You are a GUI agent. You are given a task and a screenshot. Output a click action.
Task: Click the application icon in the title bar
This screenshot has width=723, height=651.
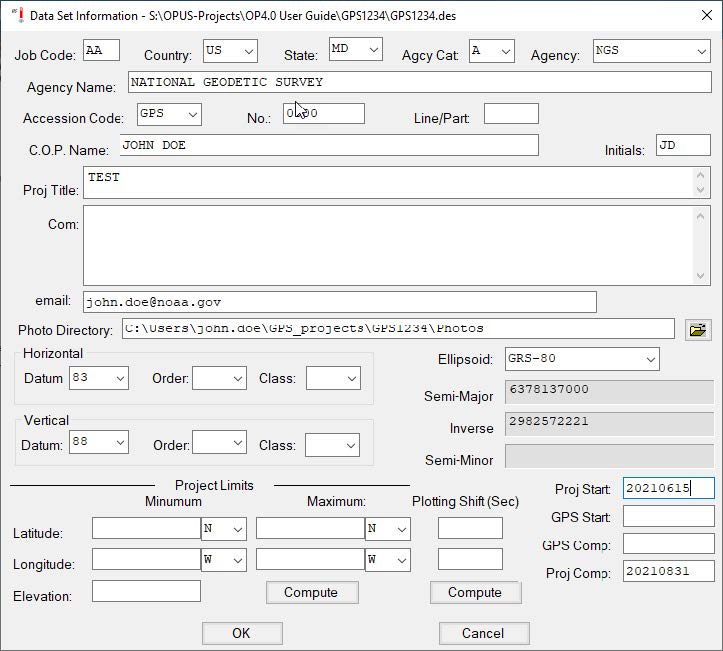coord(18,15)
